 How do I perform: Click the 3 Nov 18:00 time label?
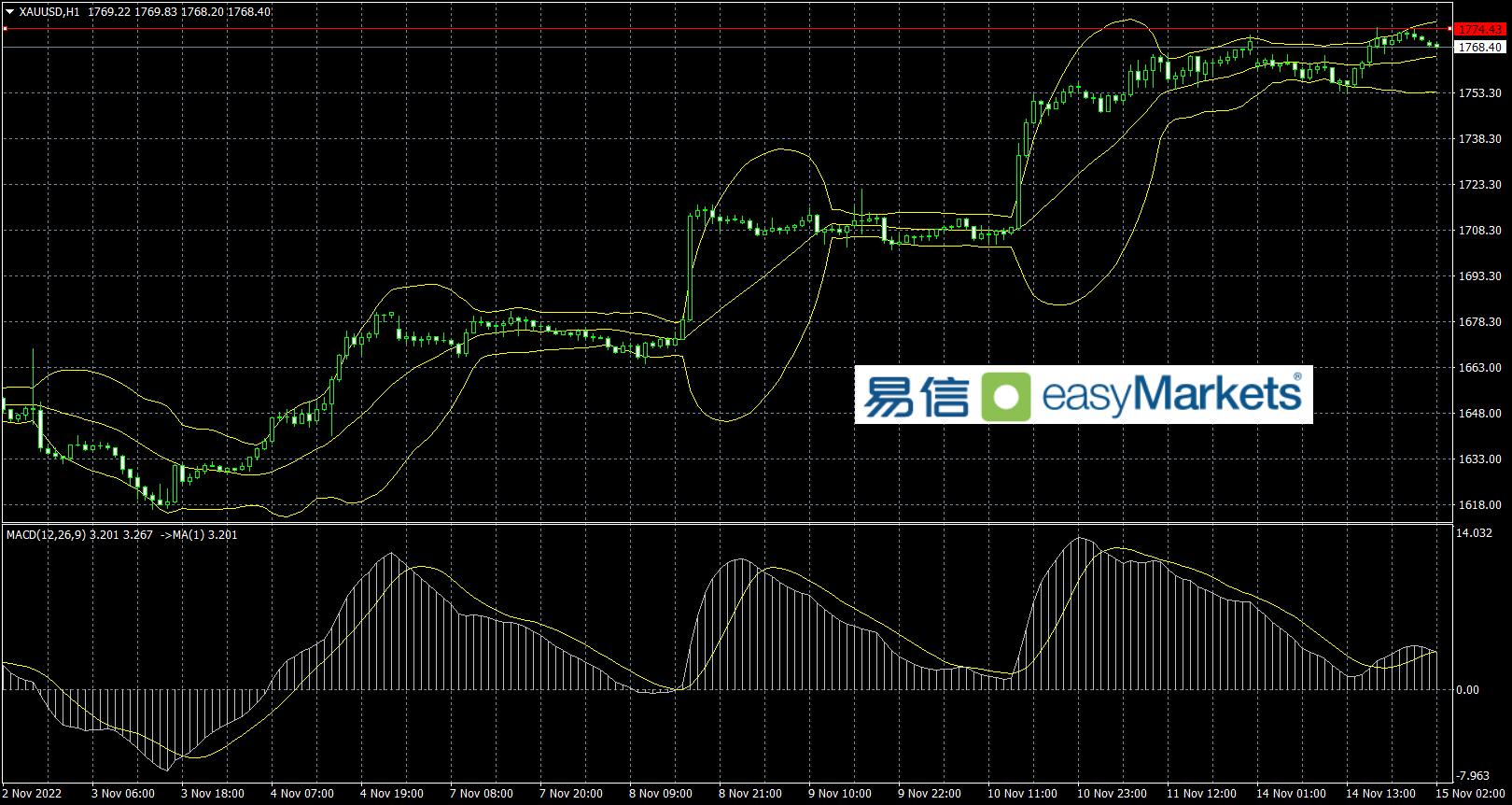tap(213, 794)
